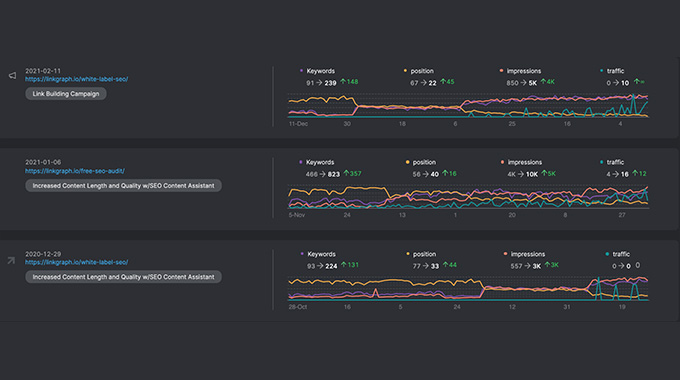Image resolution: width=680 pixels, height=380 pixels.
Task: Click yellow position legend dot in 2020-12-29 row
Action: point(408,254)
